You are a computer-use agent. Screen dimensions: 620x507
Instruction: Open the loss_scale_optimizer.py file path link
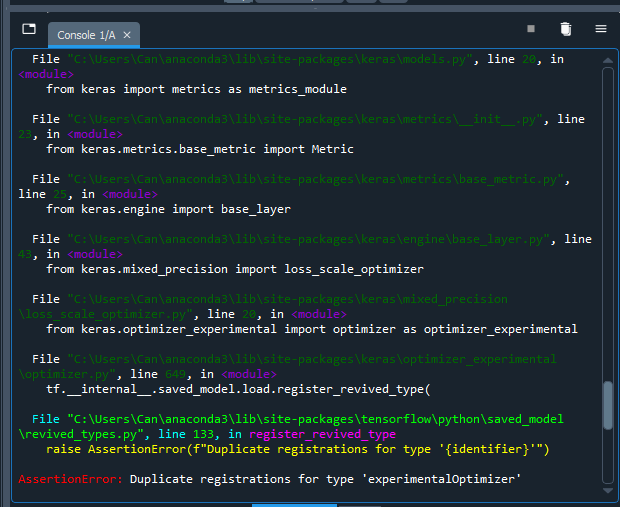coord(263,306)
